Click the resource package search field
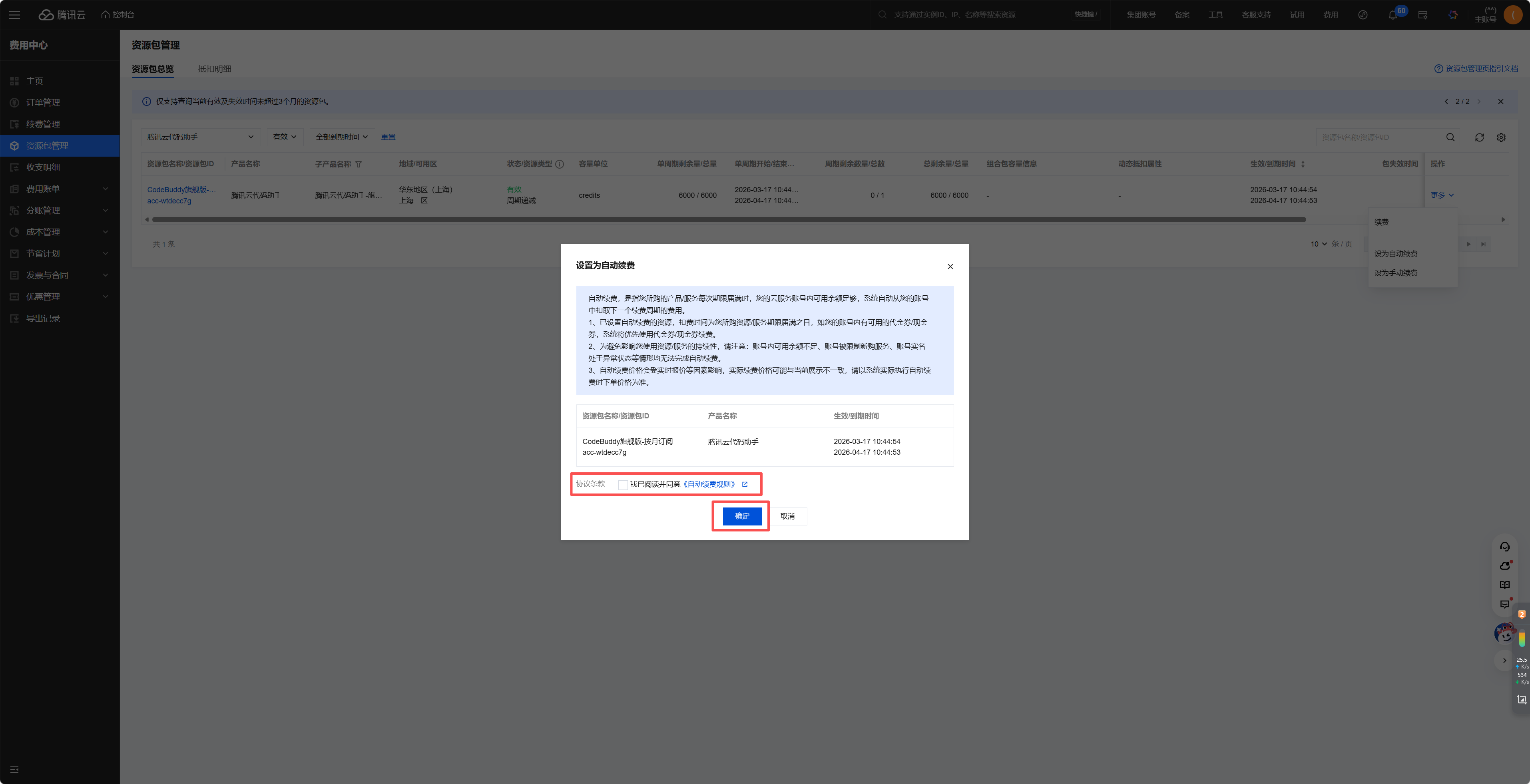Image resolution: width=1530 pixels, height=784 pixels. click(x=1378, y=137)
